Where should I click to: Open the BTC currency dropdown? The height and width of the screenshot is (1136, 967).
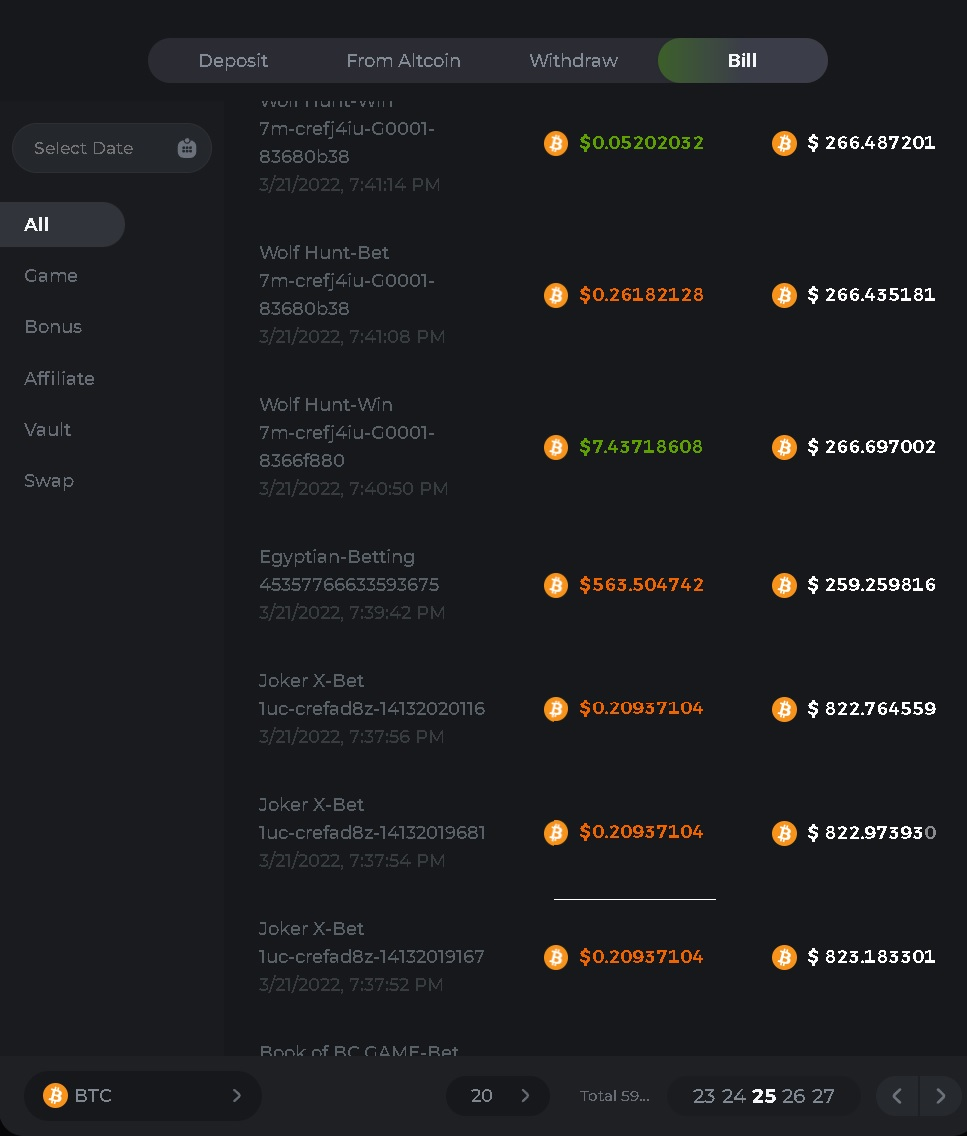142,1096
